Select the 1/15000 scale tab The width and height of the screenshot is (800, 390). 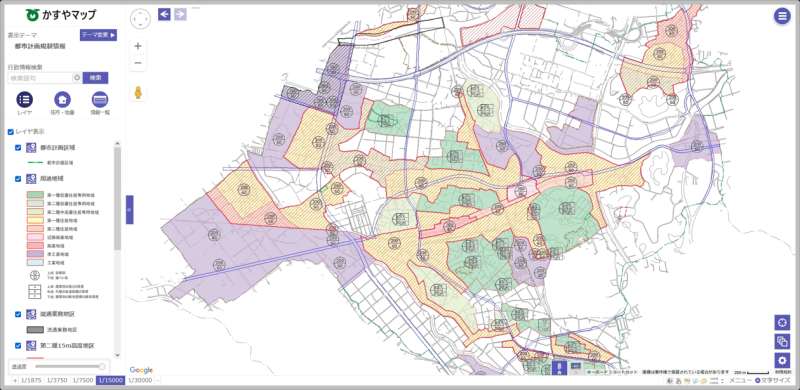pos(111,380)
